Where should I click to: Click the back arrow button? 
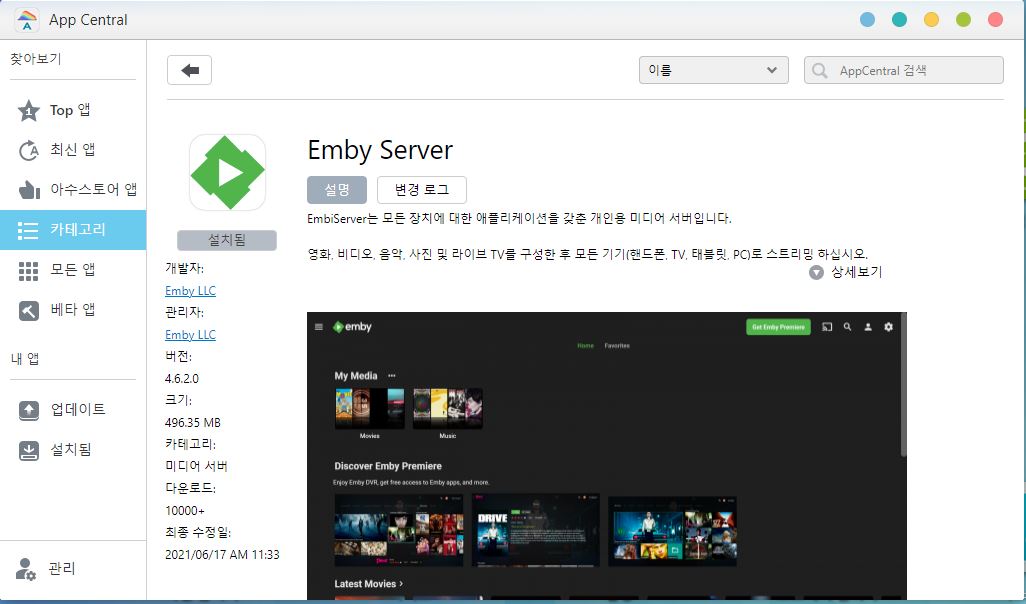(x=189, y=70)
